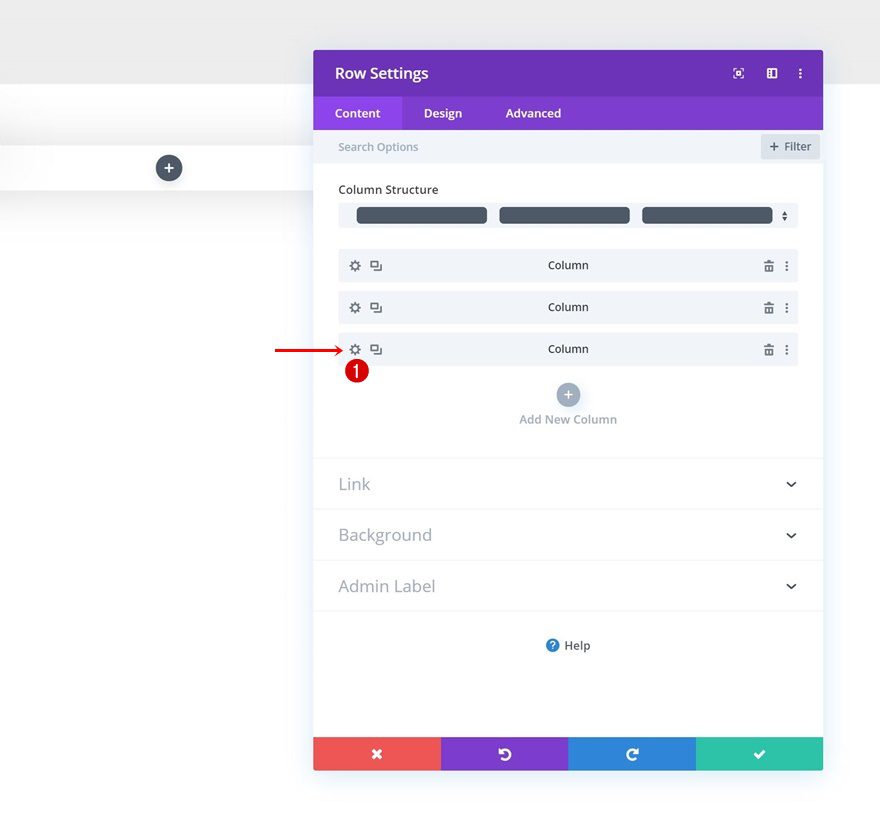
Task: Expand the Background section
Action: click(x=568, y=535)
